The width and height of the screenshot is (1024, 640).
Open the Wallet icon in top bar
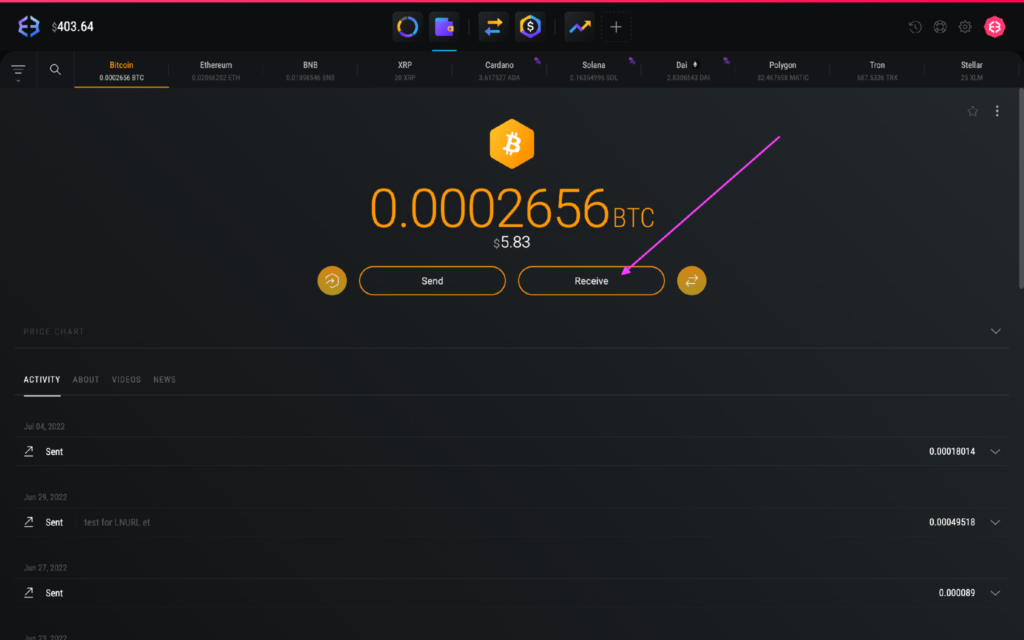(444, 27)
